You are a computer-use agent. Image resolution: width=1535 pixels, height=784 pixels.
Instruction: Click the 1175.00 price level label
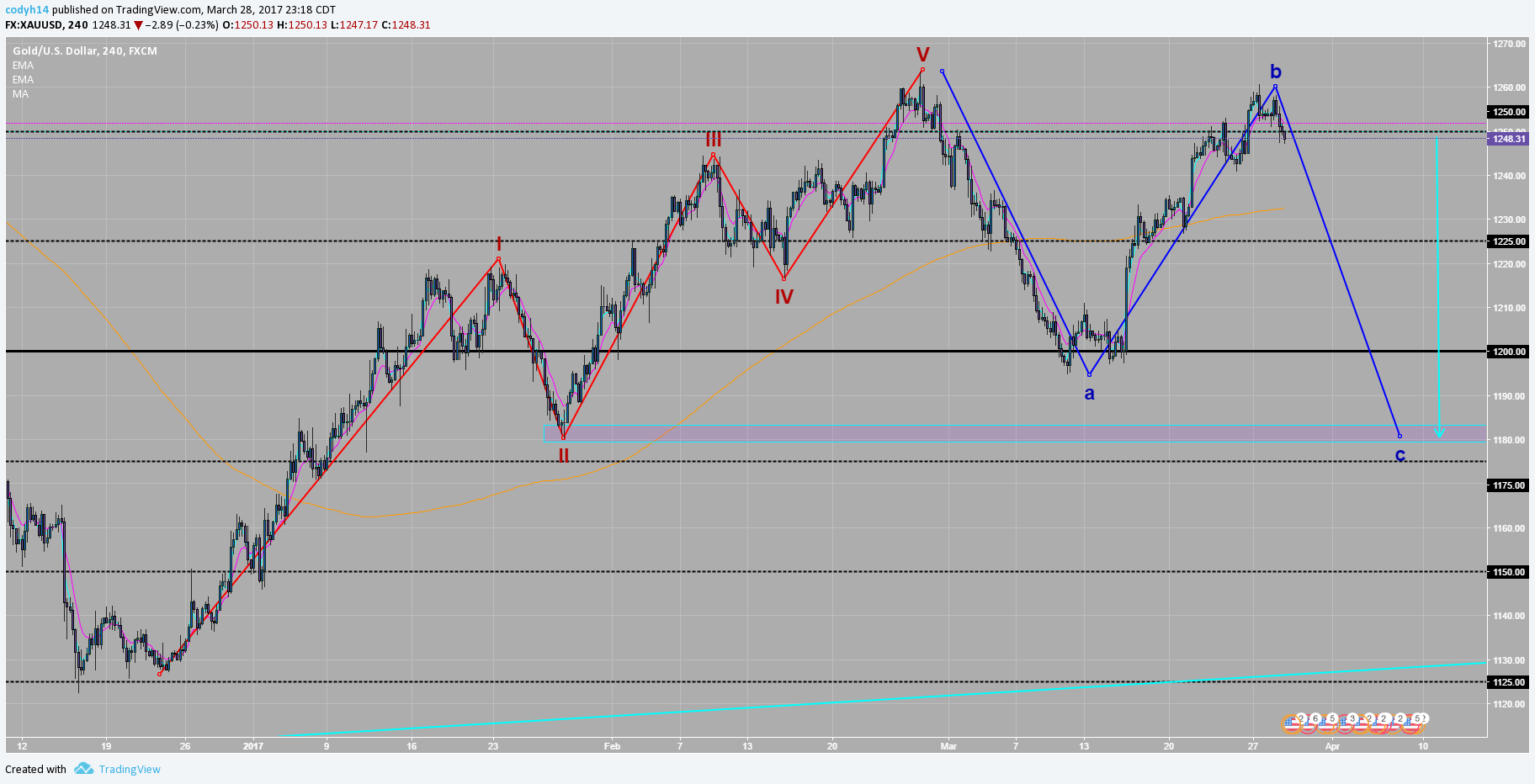point(1508,485)
